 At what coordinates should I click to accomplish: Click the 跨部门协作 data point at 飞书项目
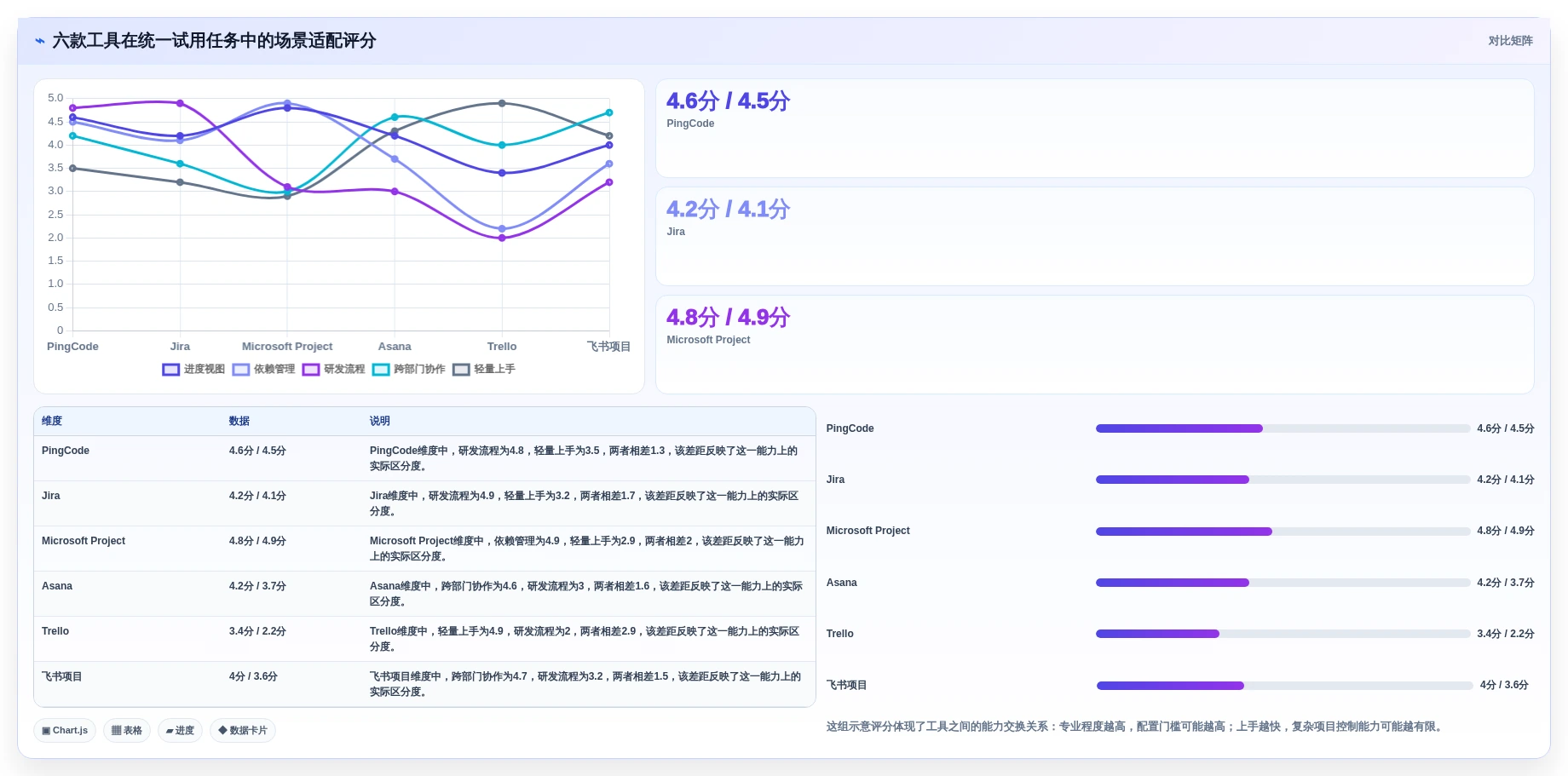coord(609,112)
